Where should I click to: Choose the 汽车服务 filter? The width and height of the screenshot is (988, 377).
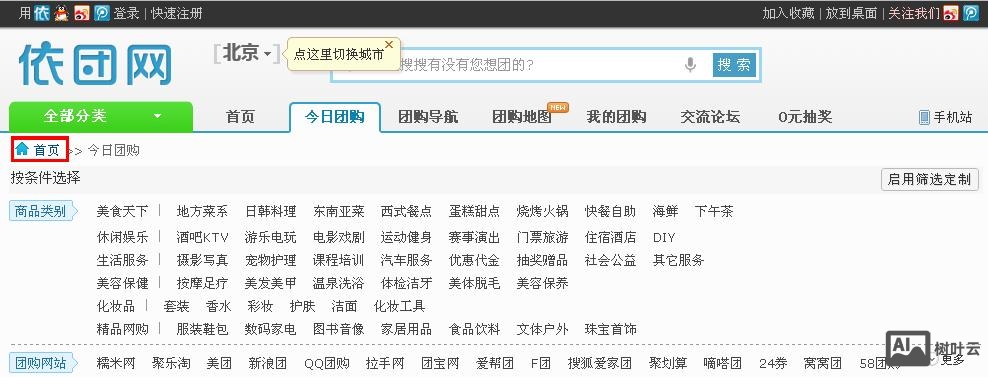[406, 260]
